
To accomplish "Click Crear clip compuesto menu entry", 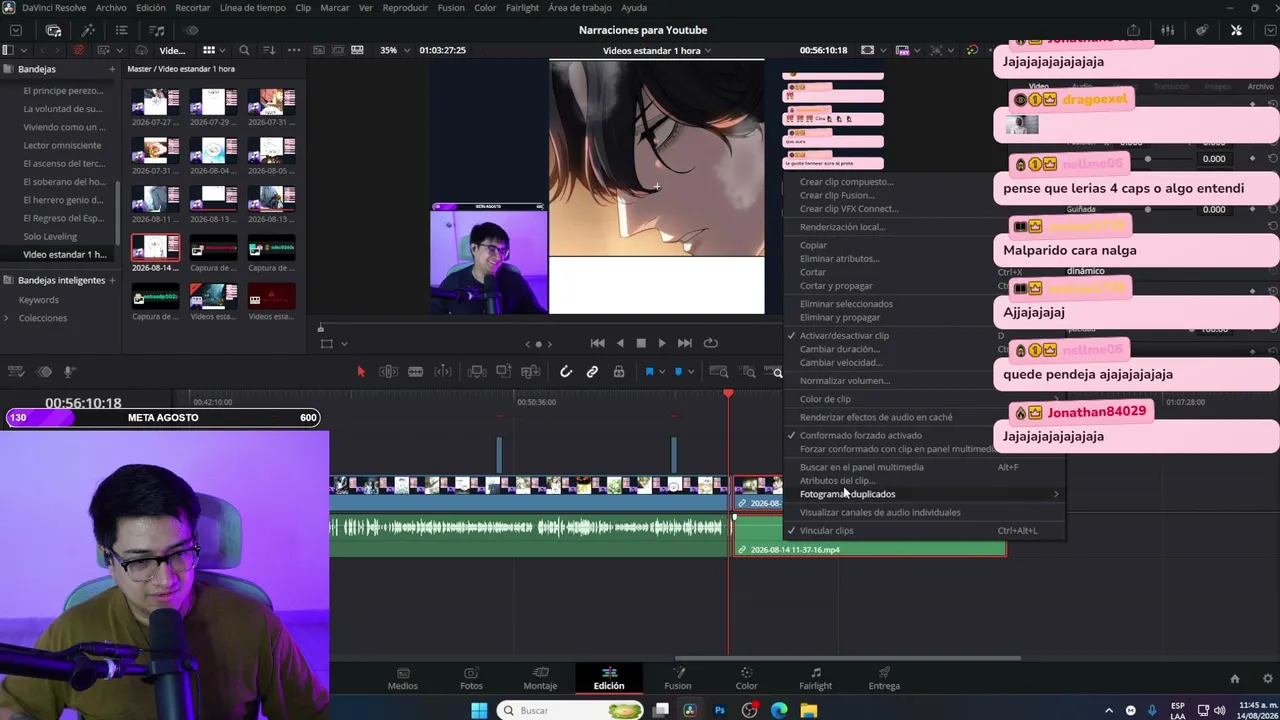I will [925, 182].
